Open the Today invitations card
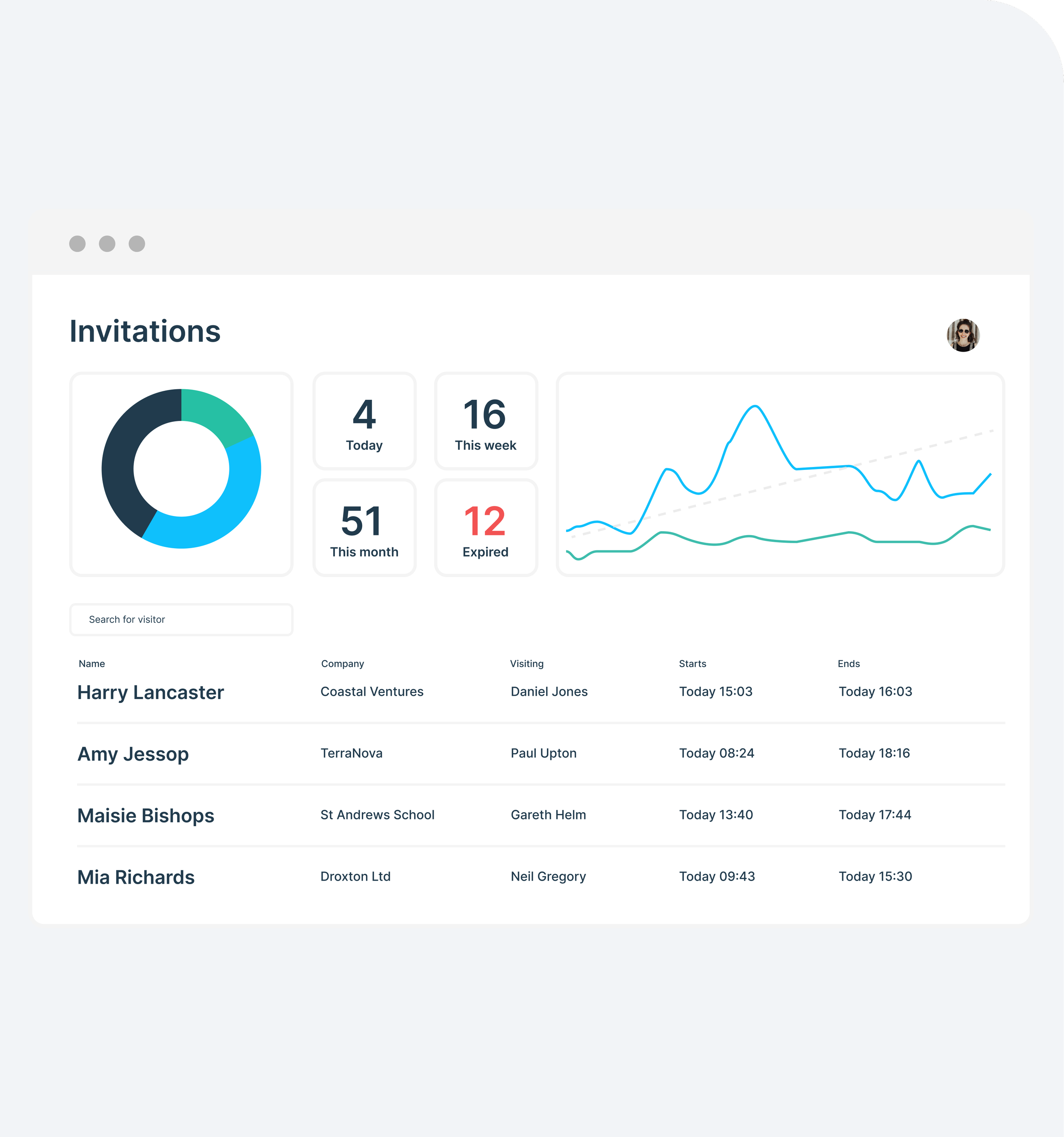1064x1137 pixels. click(364, 421)
